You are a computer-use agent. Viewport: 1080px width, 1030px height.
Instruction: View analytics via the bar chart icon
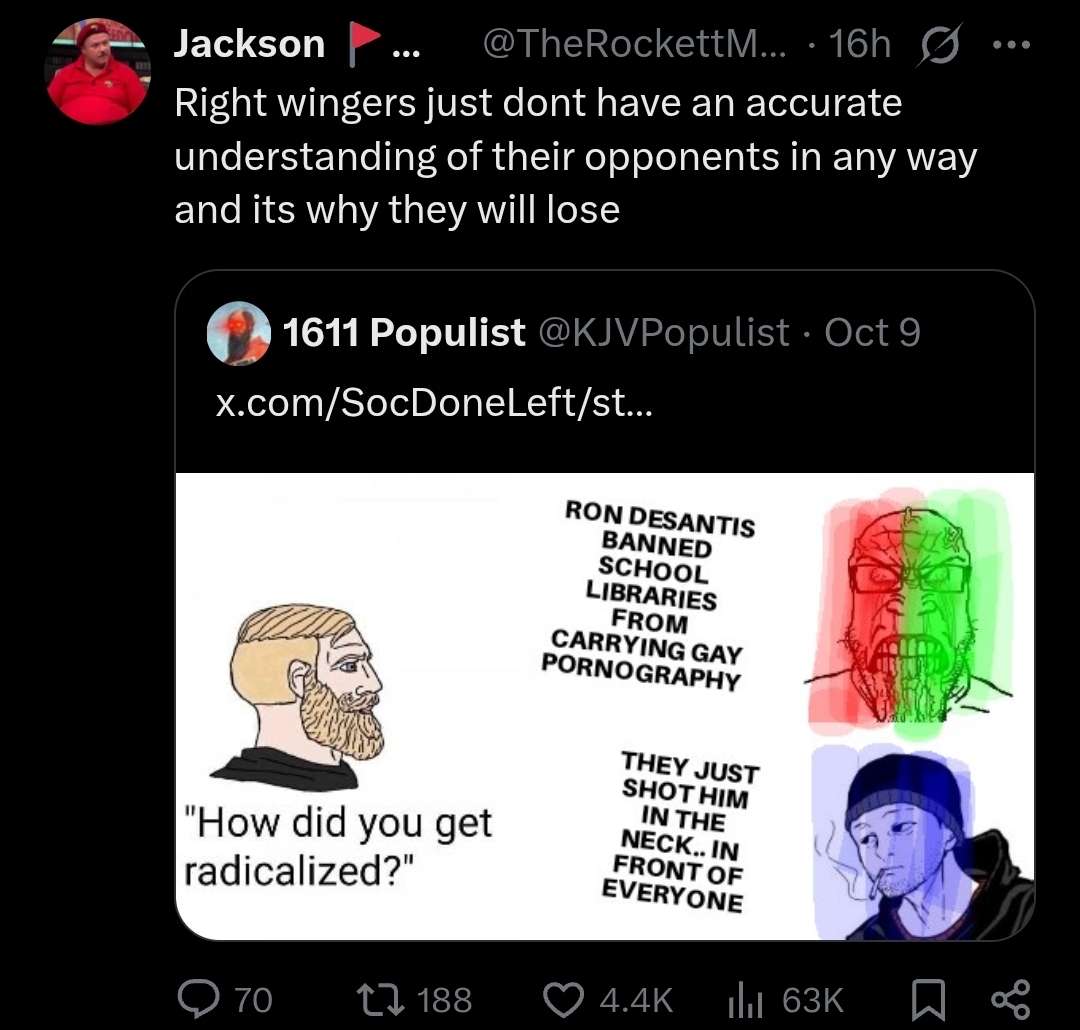pos(745,1000)
